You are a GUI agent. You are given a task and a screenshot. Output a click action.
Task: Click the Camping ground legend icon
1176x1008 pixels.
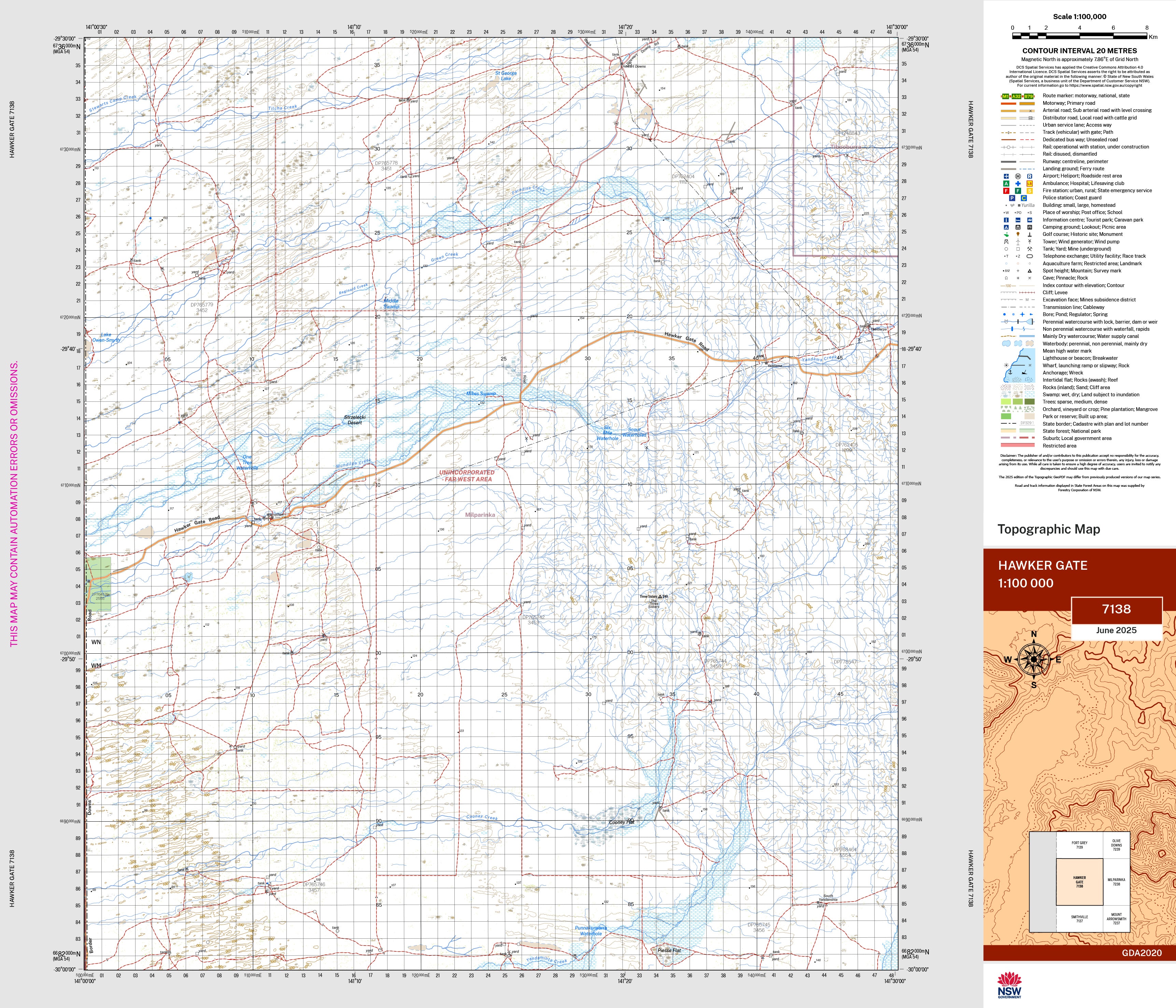tap(1006, 227)
